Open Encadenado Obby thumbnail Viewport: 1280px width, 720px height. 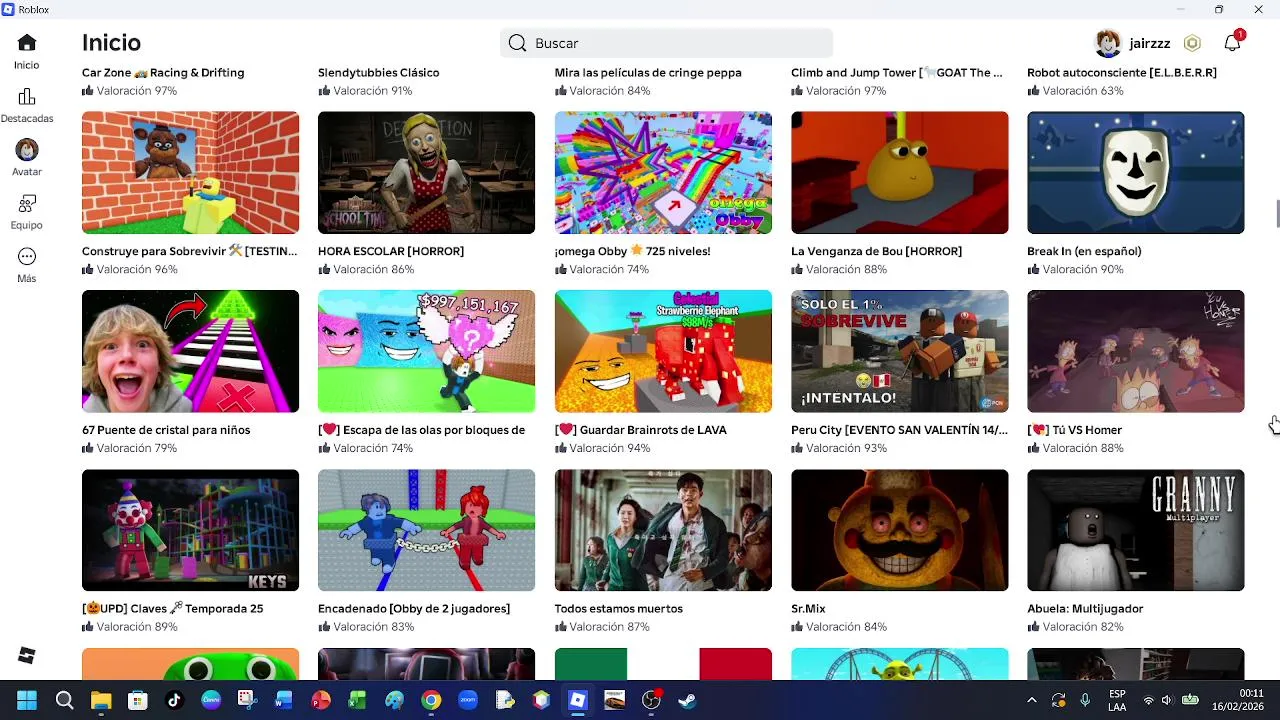[x=426, y=530]
